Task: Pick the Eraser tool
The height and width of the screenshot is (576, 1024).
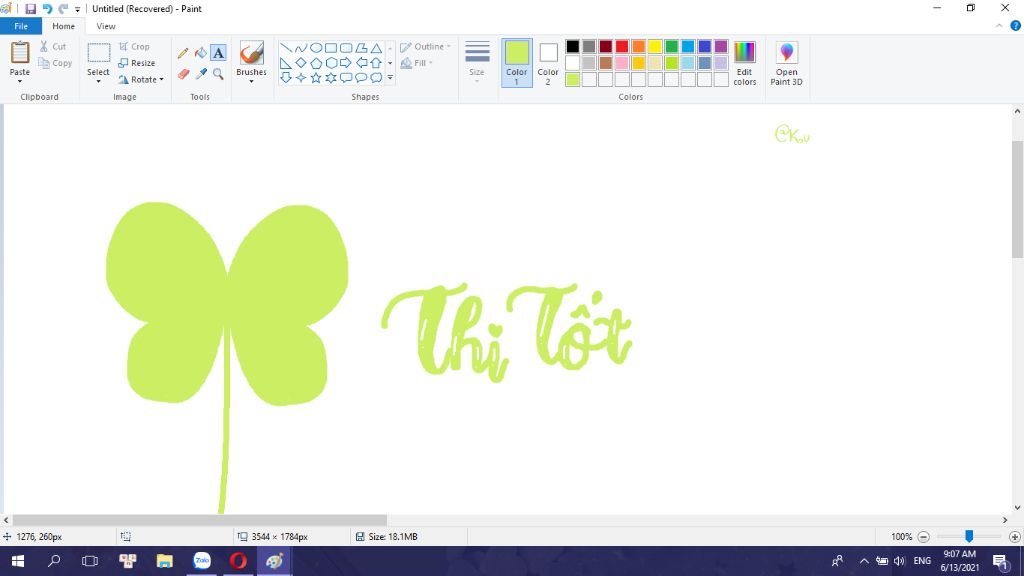Action: (183, 74)
